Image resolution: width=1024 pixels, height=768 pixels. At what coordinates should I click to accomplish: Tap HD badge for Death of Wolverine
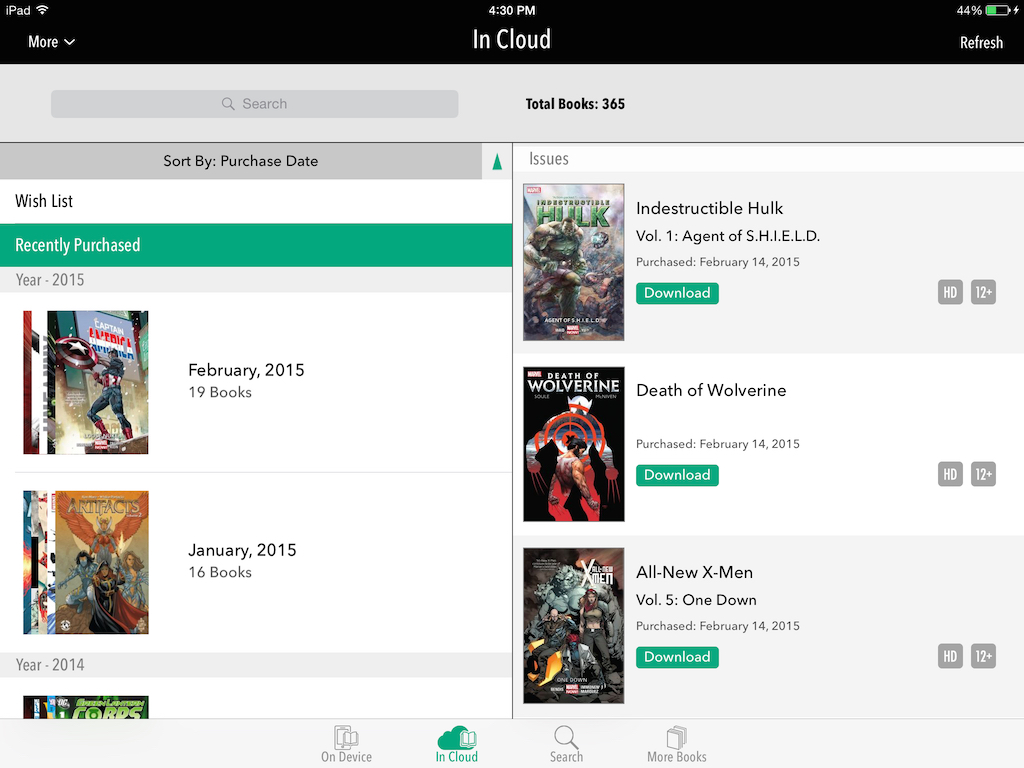pos(950,474)
